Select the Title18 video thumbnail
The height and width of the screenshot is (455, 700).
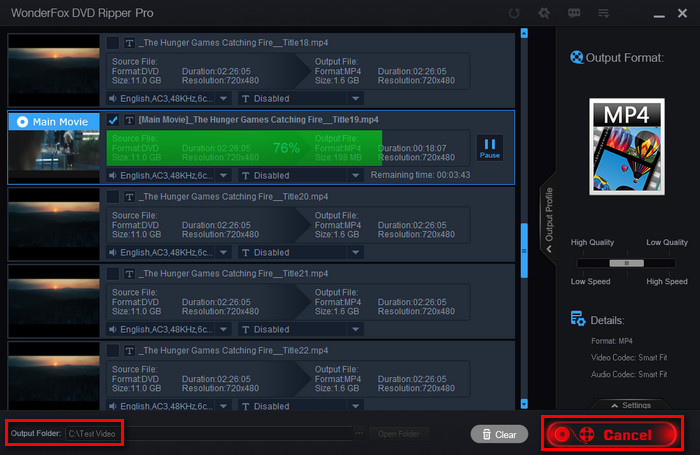click(54, 70)
